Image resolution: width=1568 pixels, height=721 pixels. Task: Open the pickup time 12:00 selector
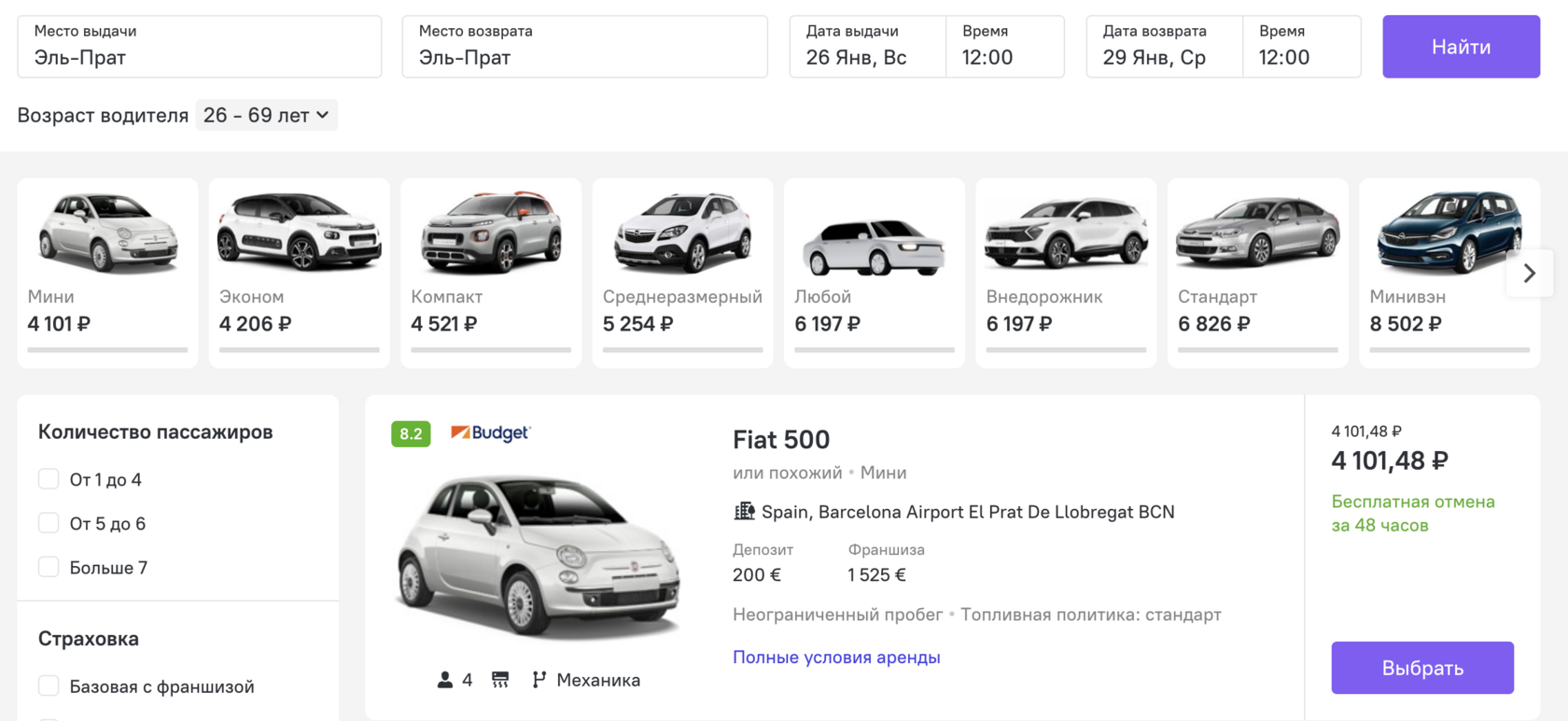[x=1005, y=47]
